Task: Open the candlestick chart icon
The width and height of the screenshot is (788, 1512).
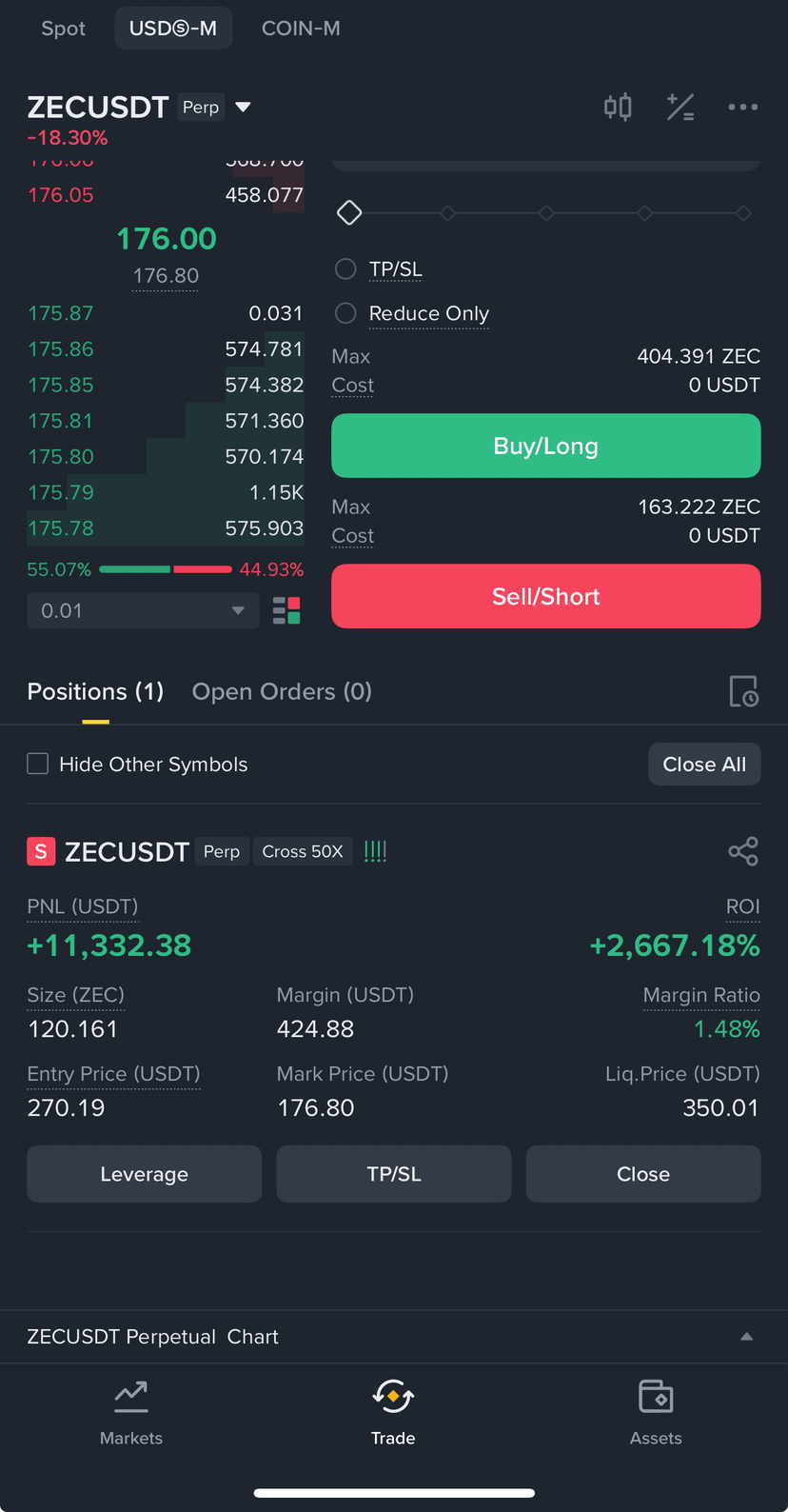Action: (x=618, y=107)
